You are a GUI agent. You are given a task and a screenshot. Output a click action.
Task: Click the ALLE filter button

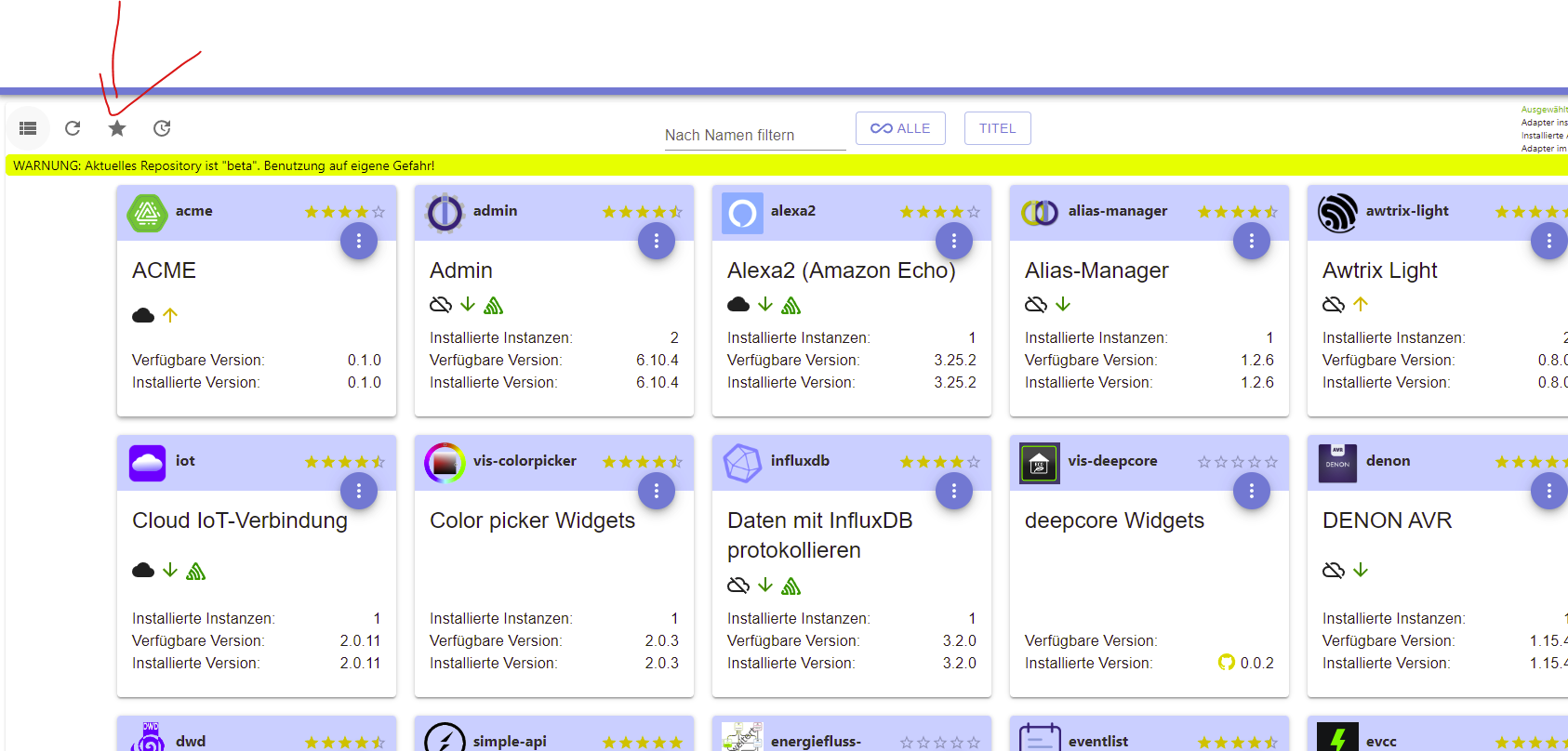(900, 128)
